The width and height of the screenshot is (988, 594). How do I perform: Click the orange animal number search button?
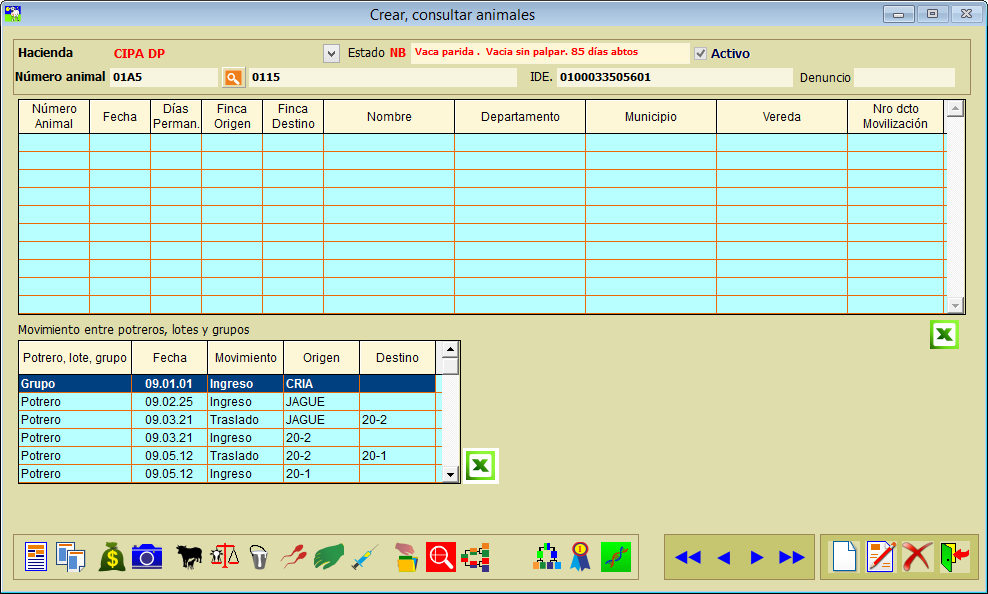233,77
